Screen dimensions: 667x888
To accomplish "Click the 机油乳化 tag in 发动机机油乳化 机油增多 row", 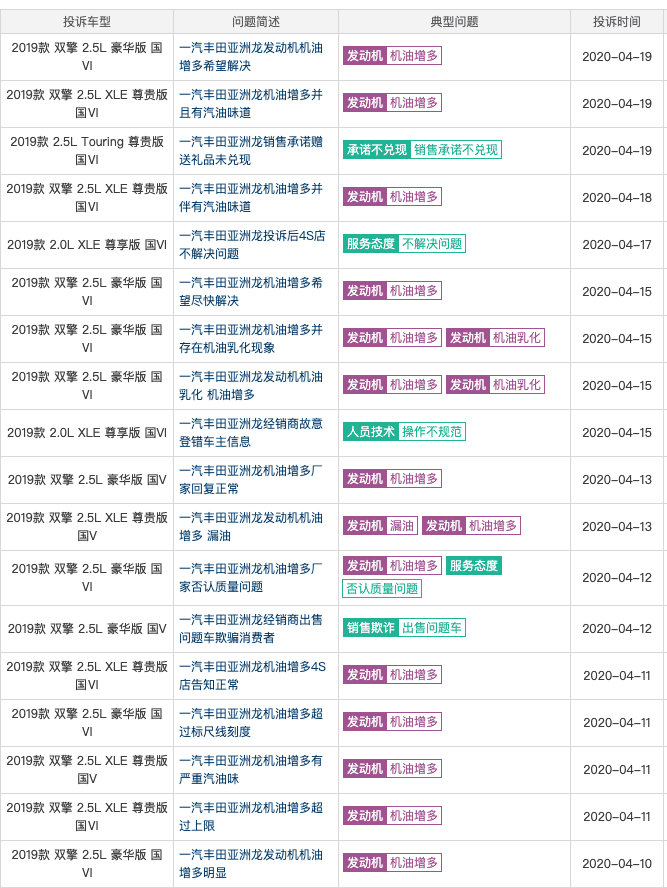I will (x=517, y=385).
